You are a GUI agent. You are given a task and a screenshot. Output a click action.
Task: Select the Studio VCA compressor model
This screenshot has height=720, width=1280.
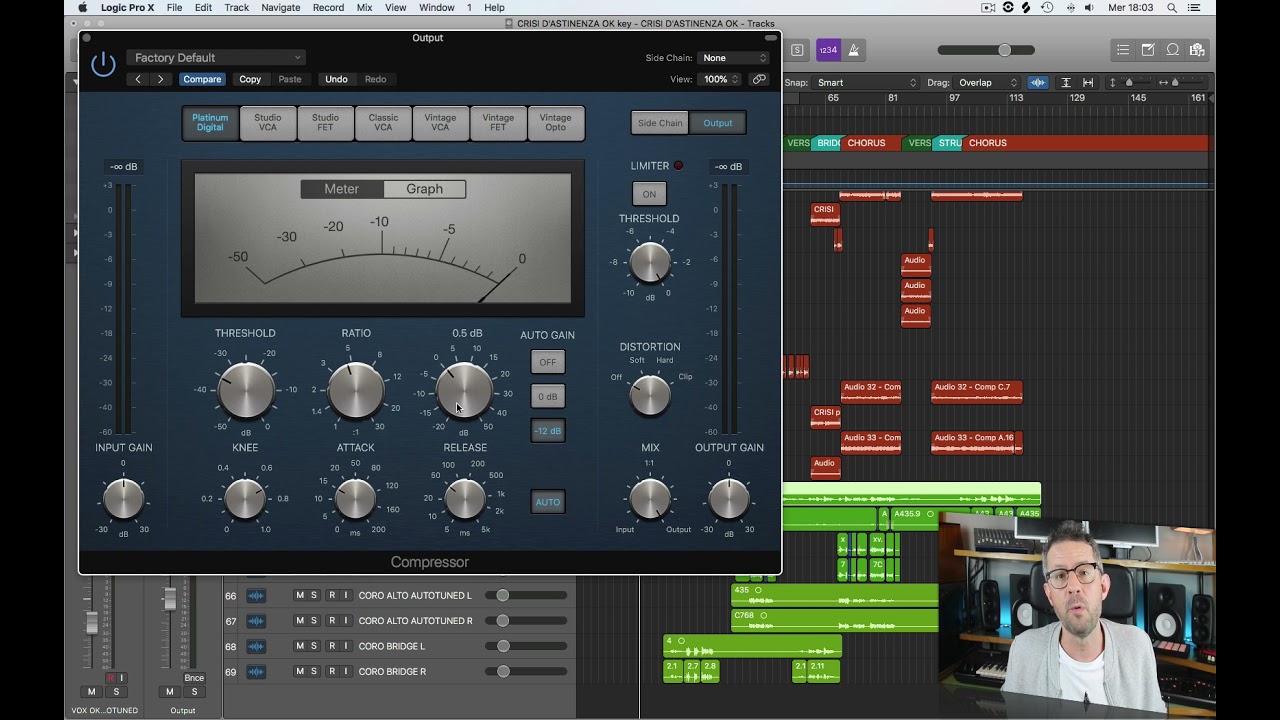pos(268,123)
